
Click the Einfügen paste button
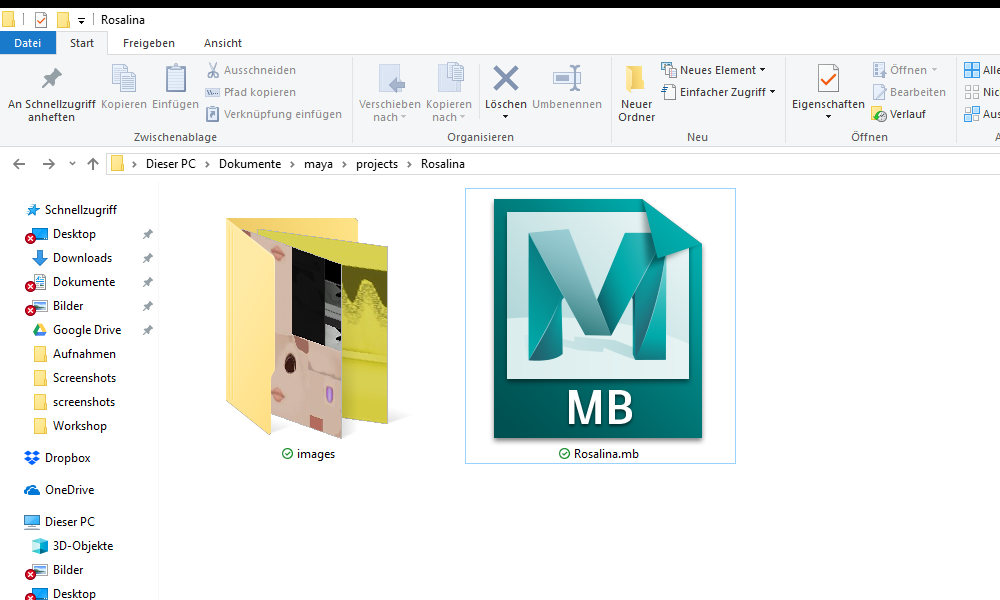tap(175, 87)
